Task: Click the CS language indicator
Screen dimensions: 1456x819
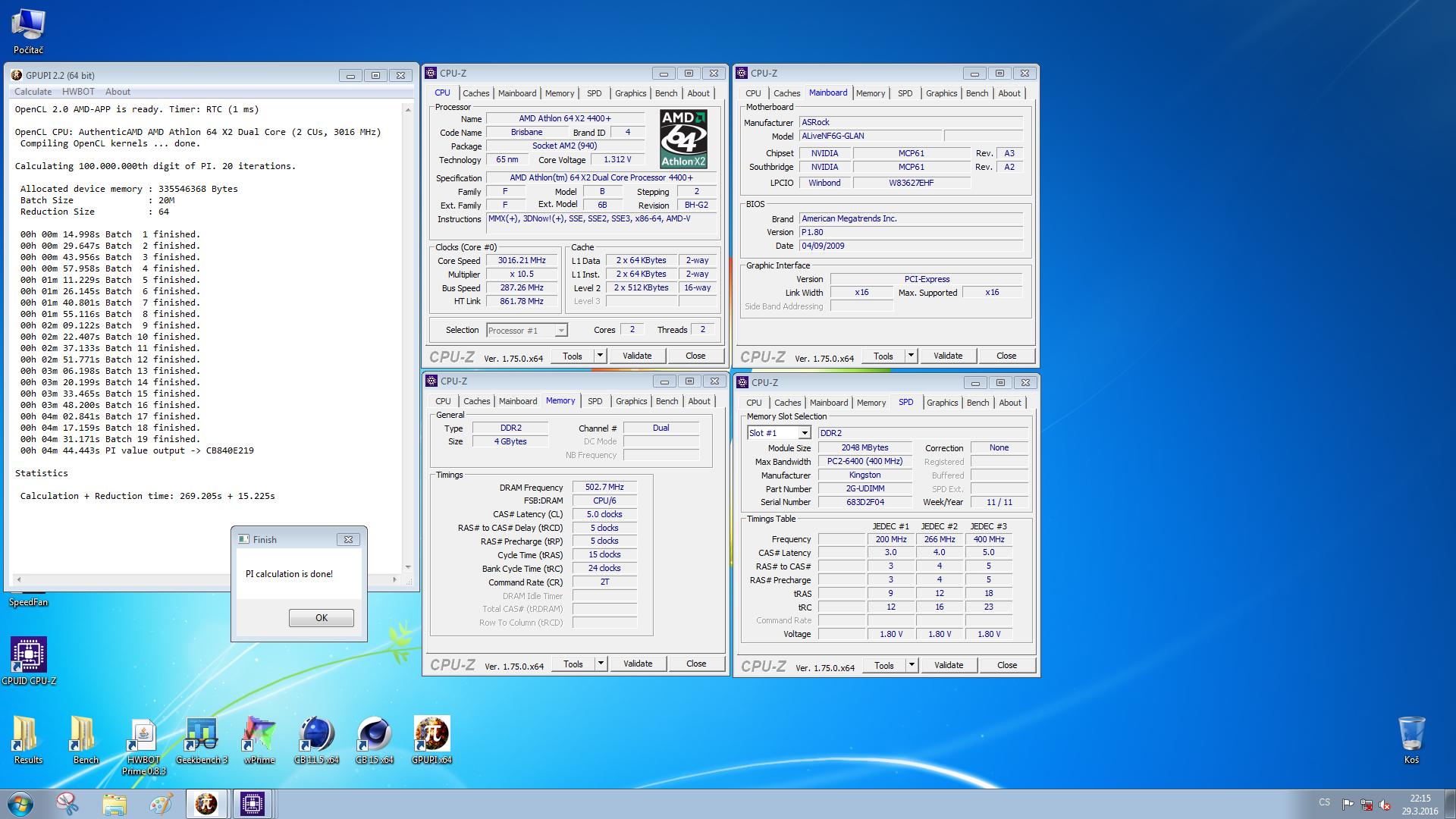Action: 1324,802
